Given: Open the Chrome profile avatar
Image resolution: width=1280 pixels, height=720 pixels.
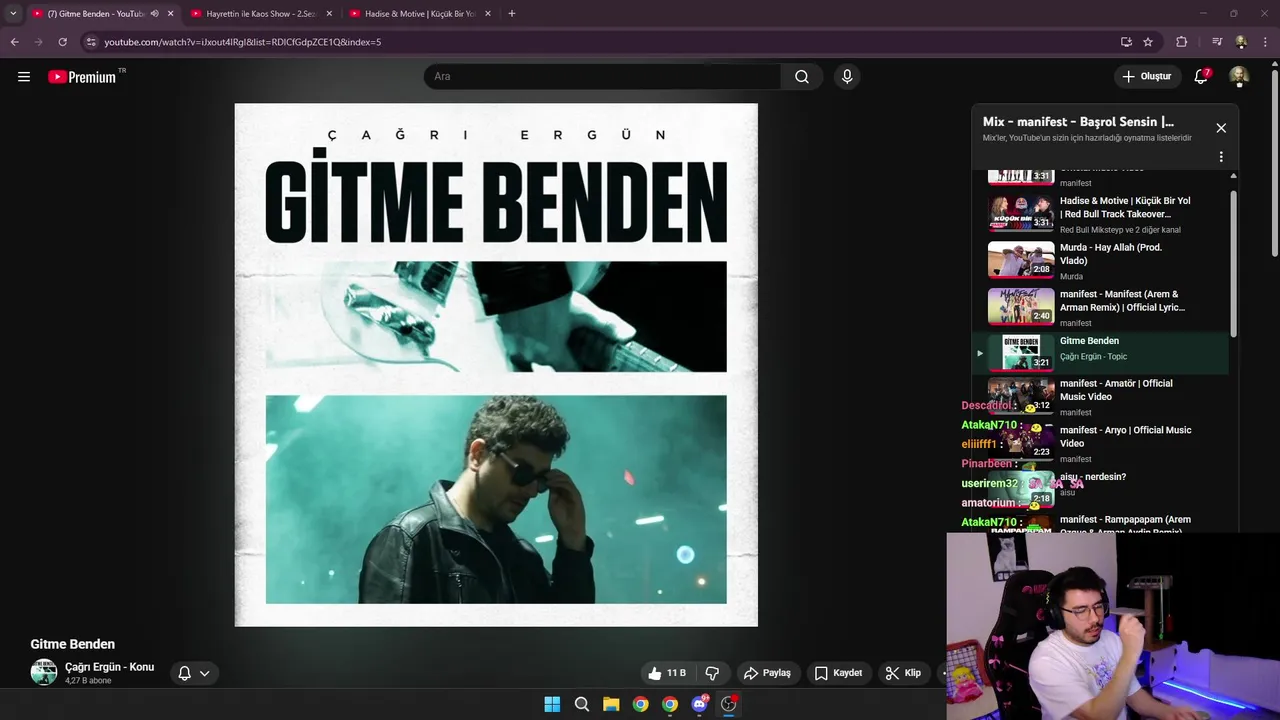Looking at the screenshot, I should [1241, 42].
